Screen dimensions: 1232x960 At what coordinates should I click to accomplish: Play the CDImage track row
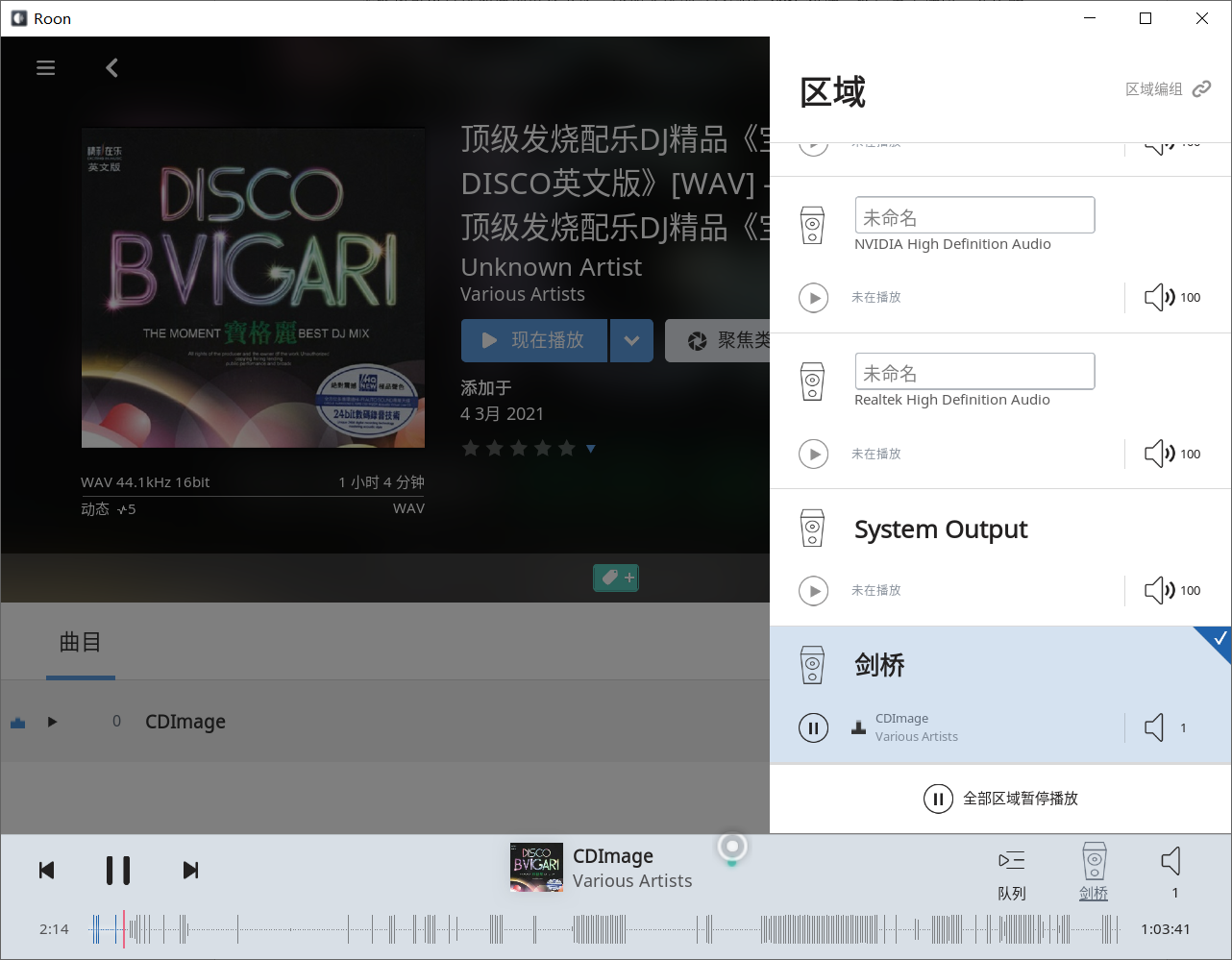(53, 722)
